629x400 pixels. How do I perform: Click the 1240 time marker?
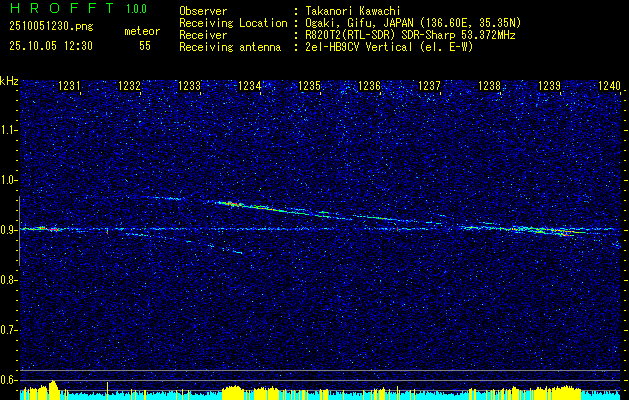[609, 85]
